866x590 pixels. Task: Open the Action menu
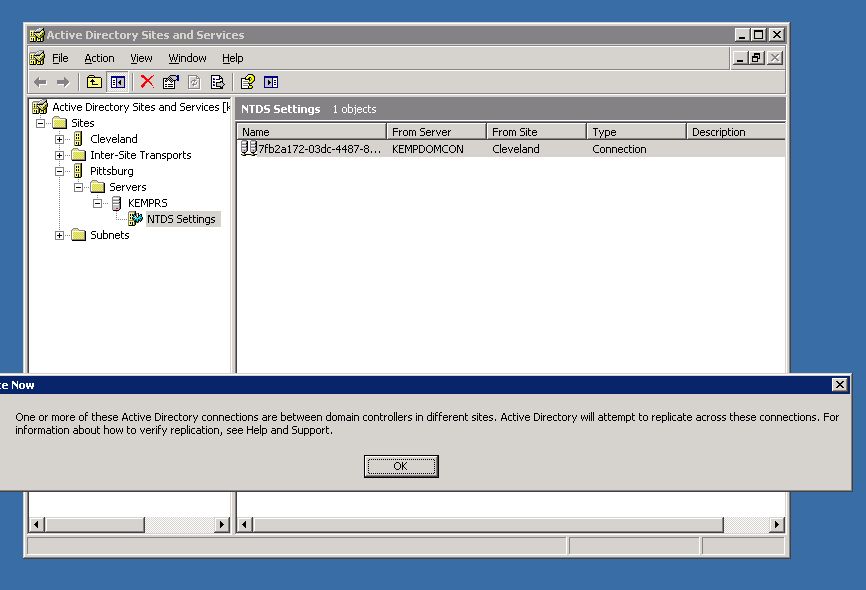point(99,58)
